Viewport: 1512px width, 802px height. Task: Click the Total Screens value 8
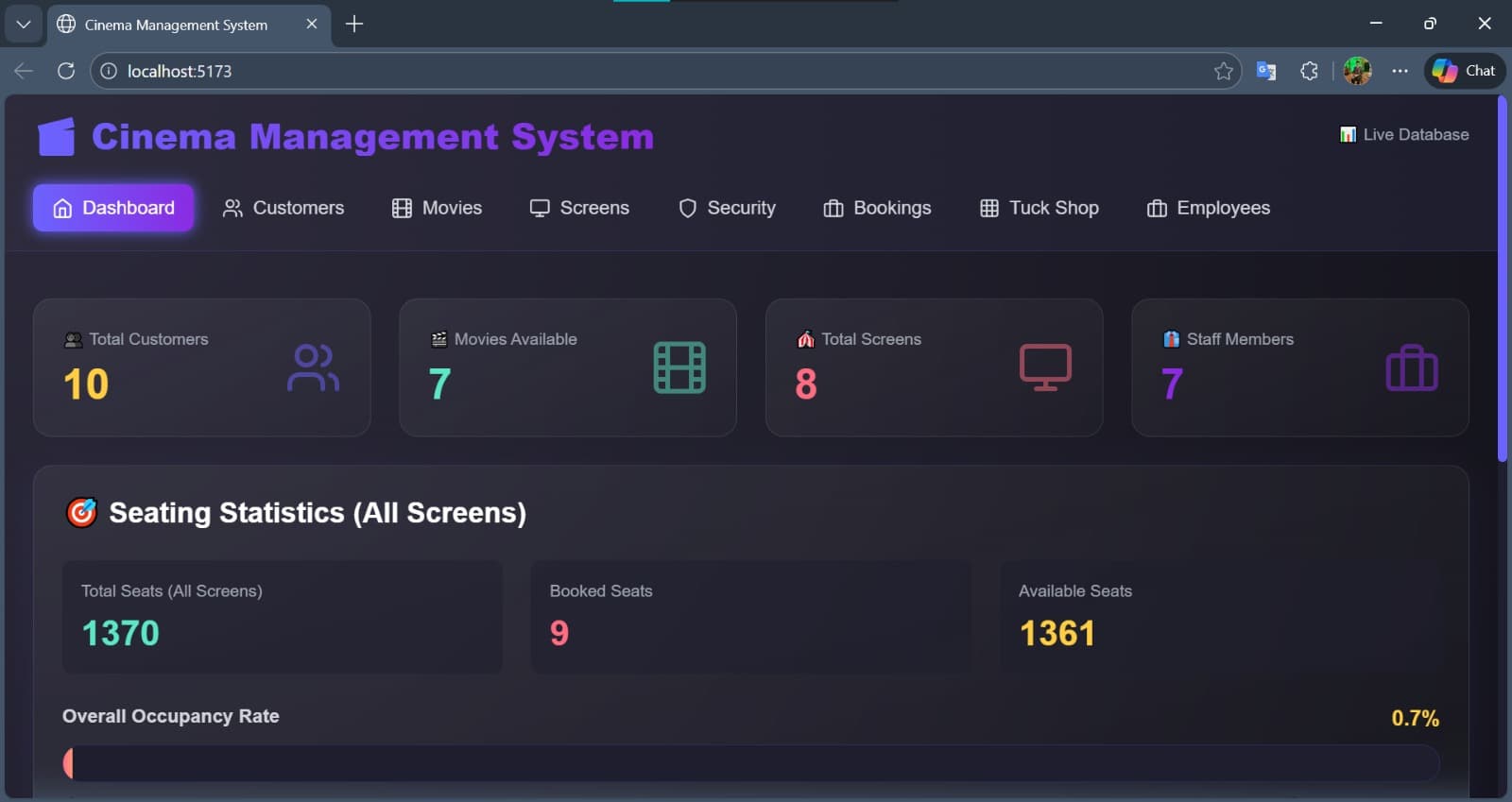point(806,384)
